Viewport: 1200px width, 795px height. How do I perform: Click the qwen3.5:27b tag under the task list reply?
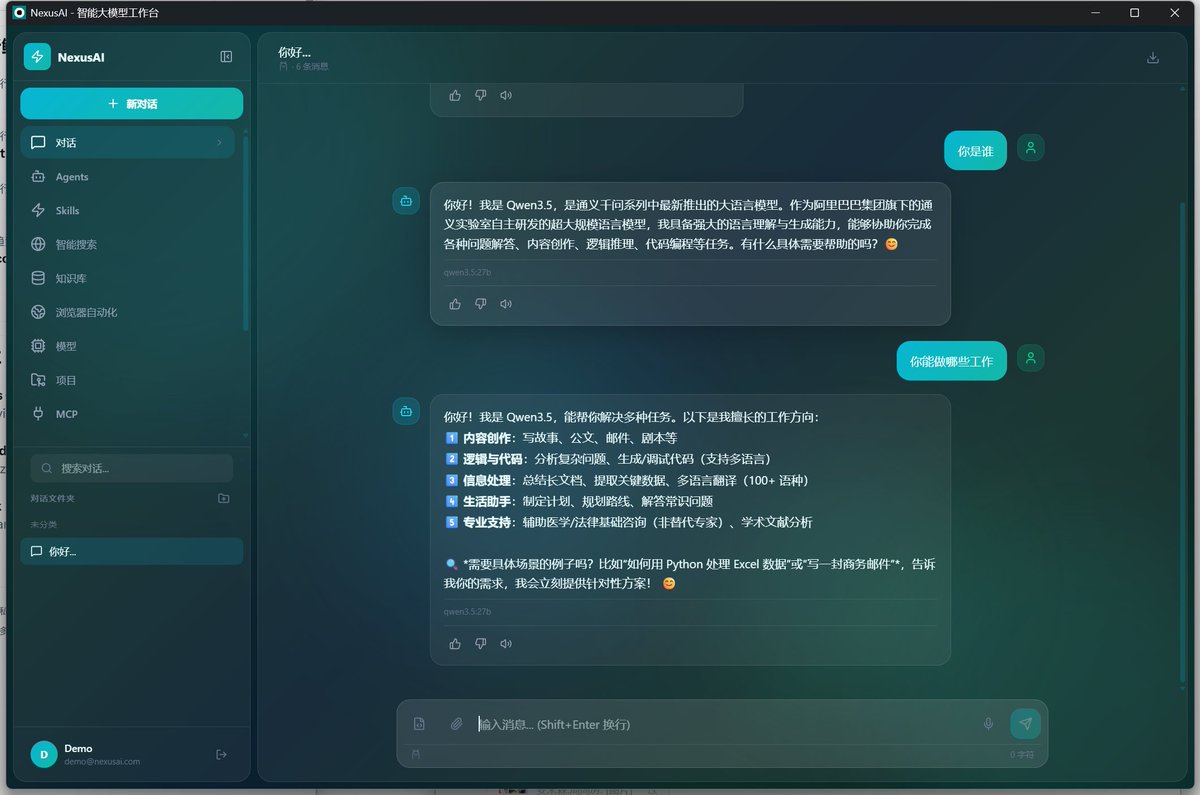(467, 611)
